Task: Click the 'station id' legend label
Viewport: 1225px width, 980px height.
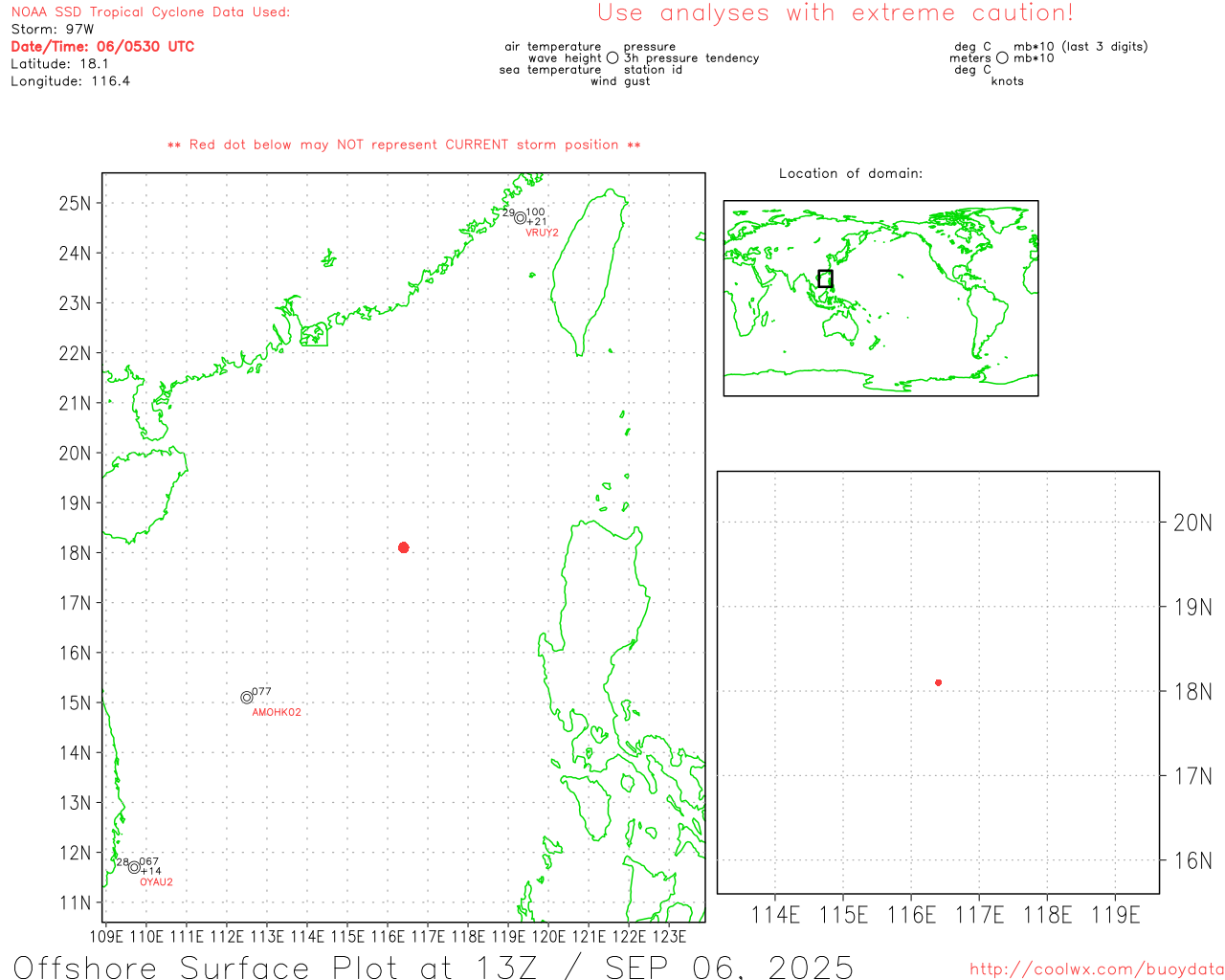Action: click(653, 70)
